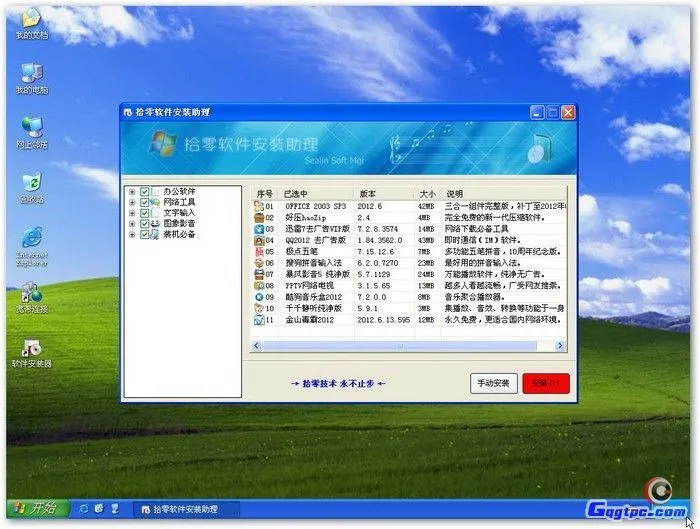The height and width of the screenshot is (529, 700).
Task: Click the 金山毒霸2012 row icon
Action: point(259,320)
